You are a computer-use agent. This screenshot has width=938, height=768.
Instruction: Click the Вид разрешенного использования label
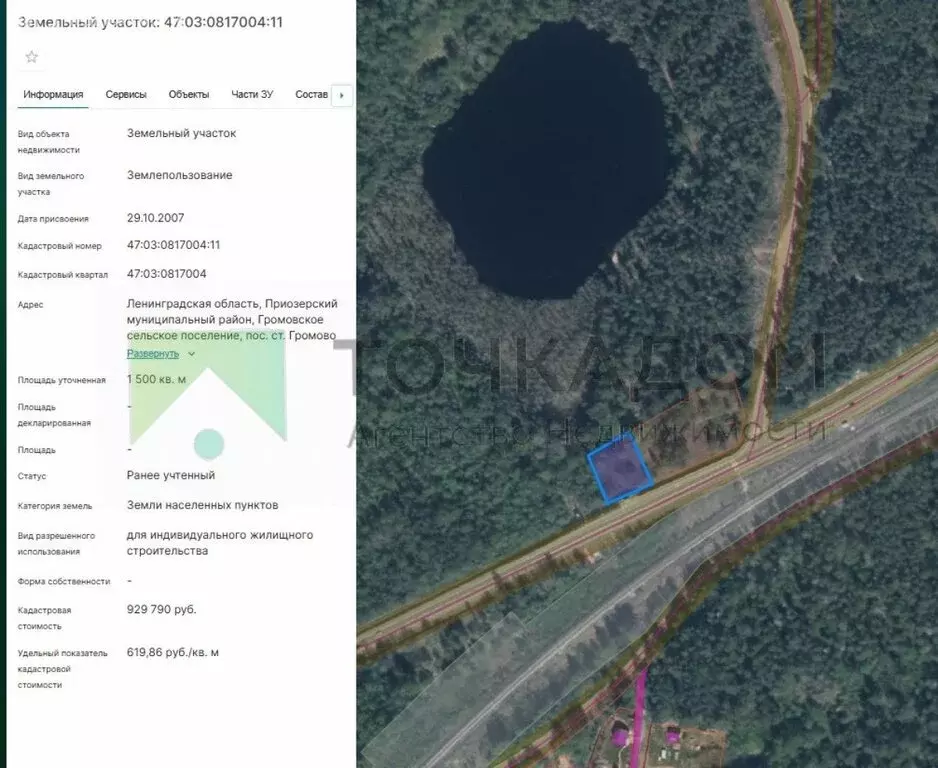[56, 543]
